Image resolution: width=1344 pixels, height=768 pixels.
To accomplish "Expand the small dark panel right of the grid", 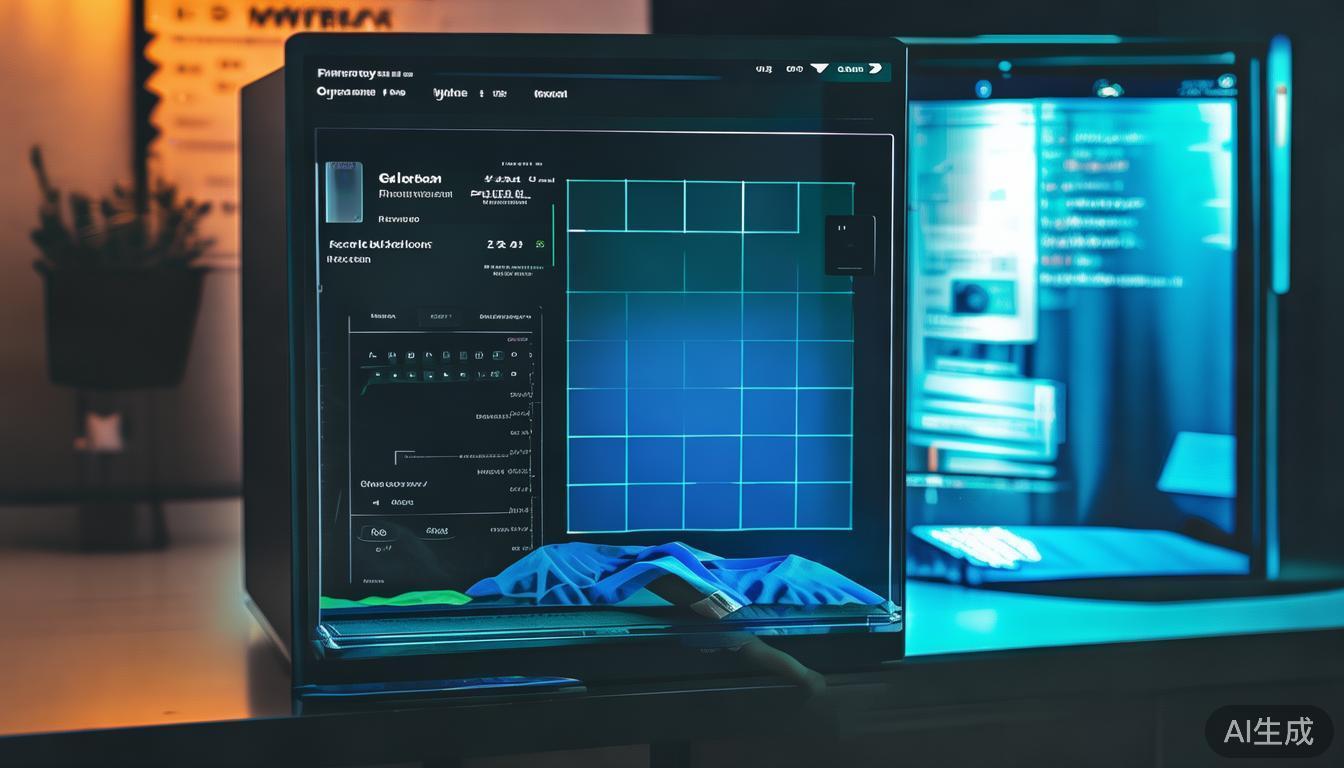I will point(849,244).
